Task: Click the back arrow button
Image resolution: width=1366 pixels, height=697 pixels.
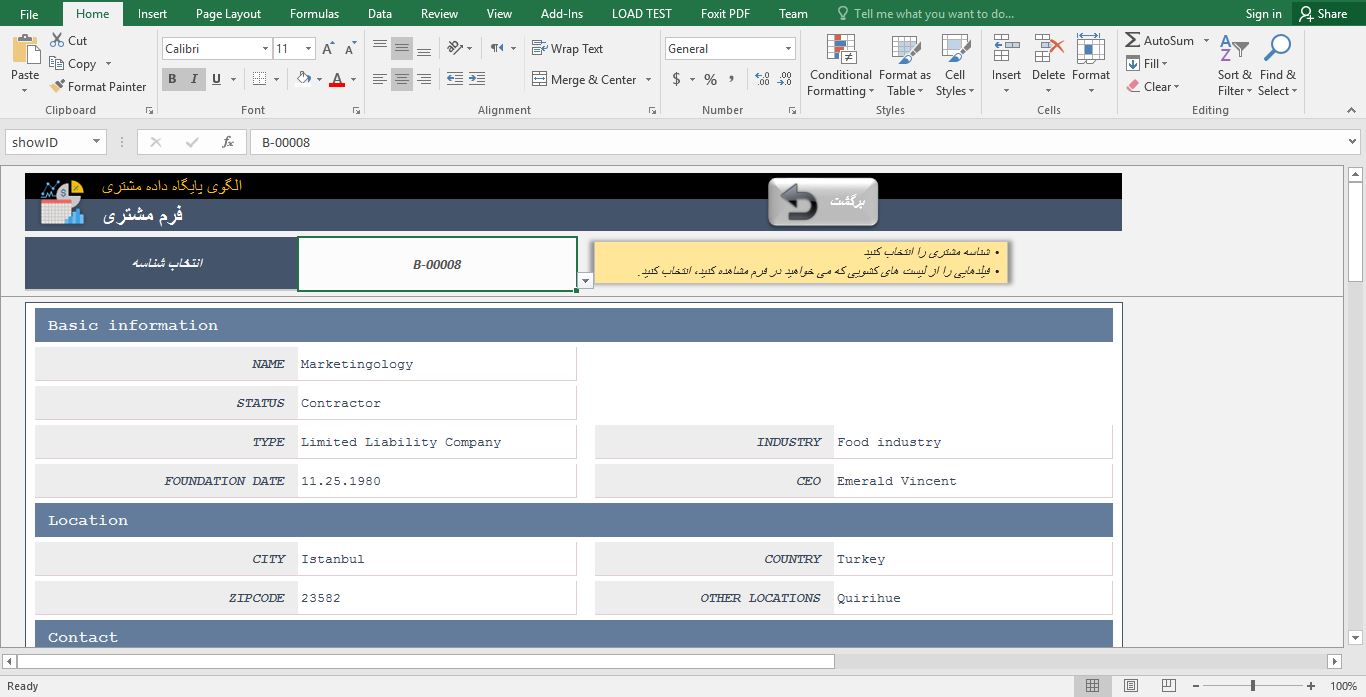Action: [x=822, y=202]
